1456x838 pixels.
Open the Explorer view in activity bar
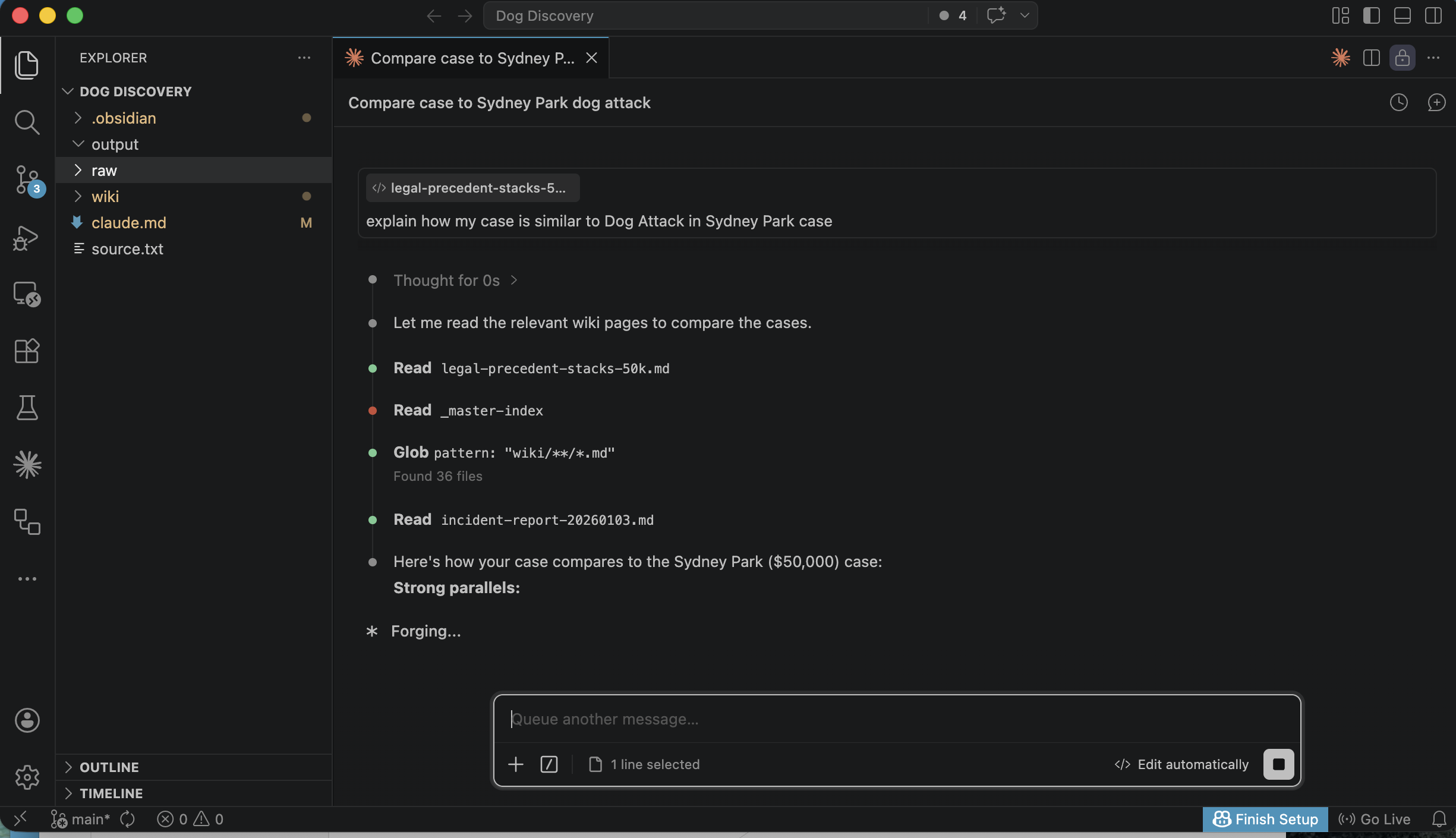pos(27,65)
